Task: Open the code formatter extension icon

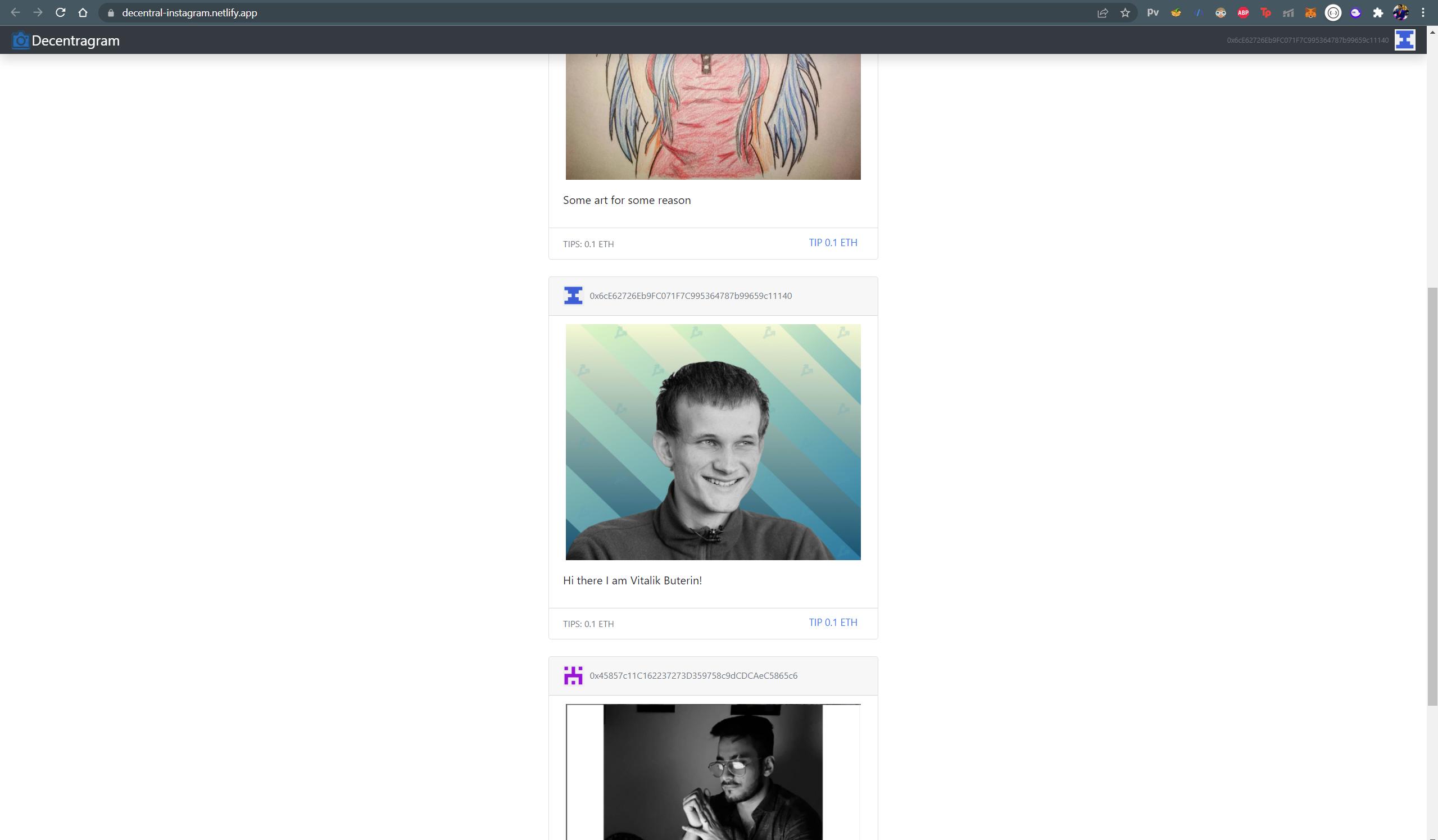Action: coord(1197,12)
